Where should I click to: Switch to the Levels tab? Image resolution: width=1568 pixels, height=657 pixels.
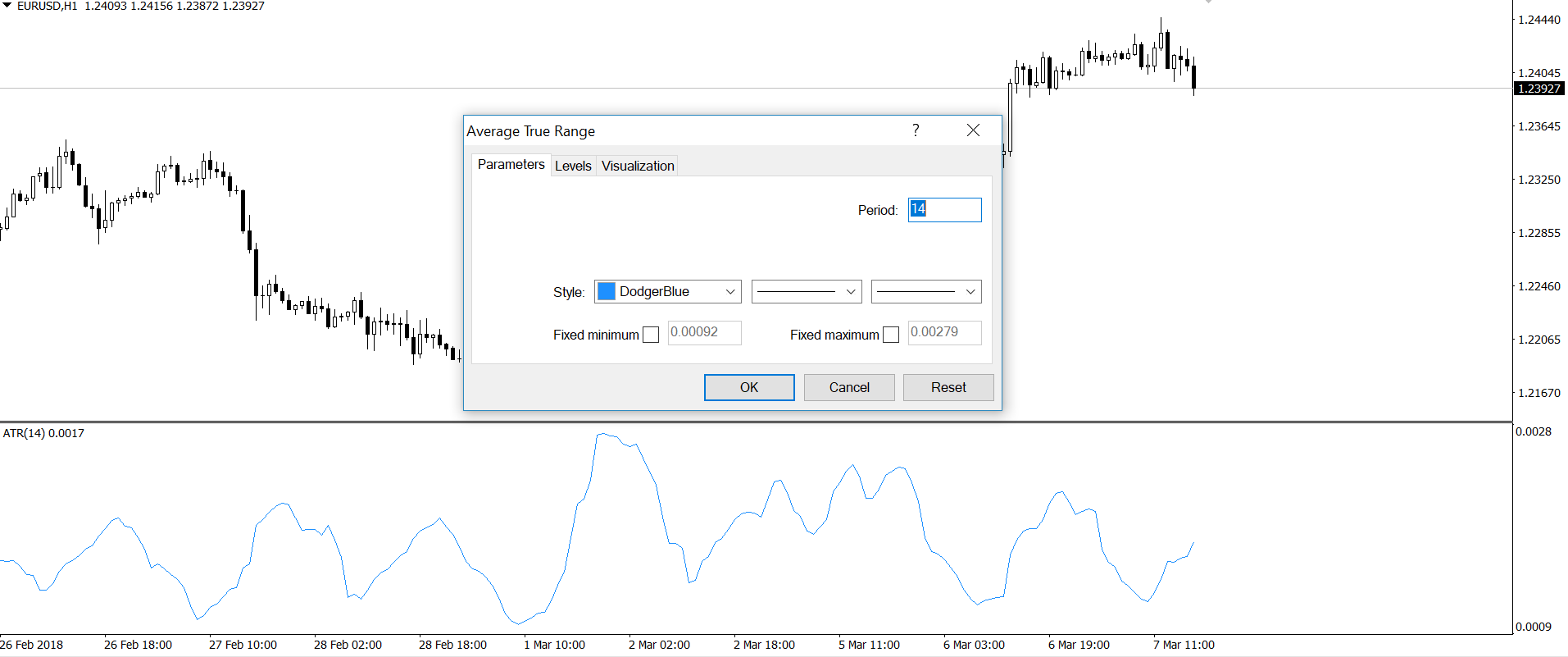click(573, 166)
